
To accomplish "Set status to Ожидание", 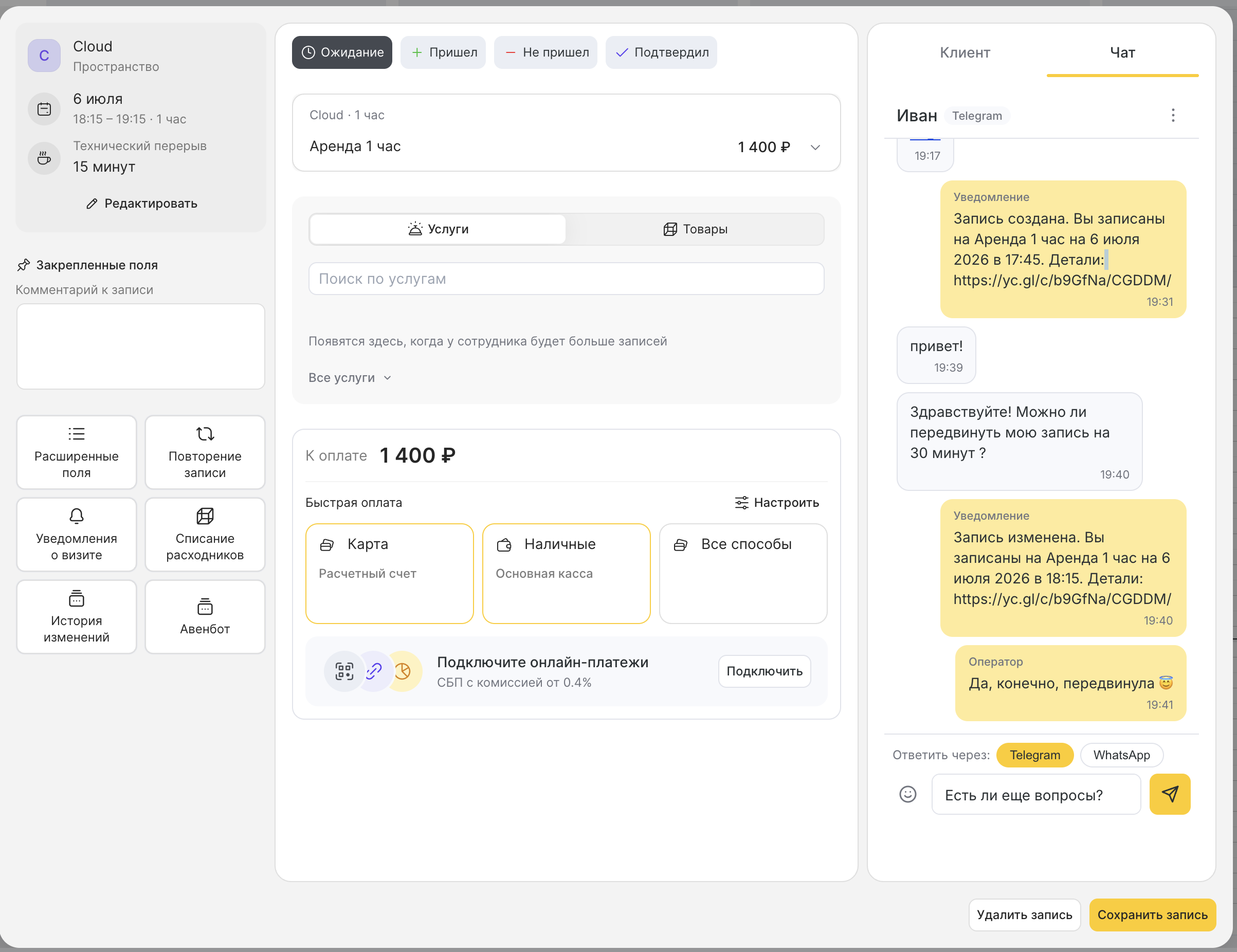I will tap(342, 52).
